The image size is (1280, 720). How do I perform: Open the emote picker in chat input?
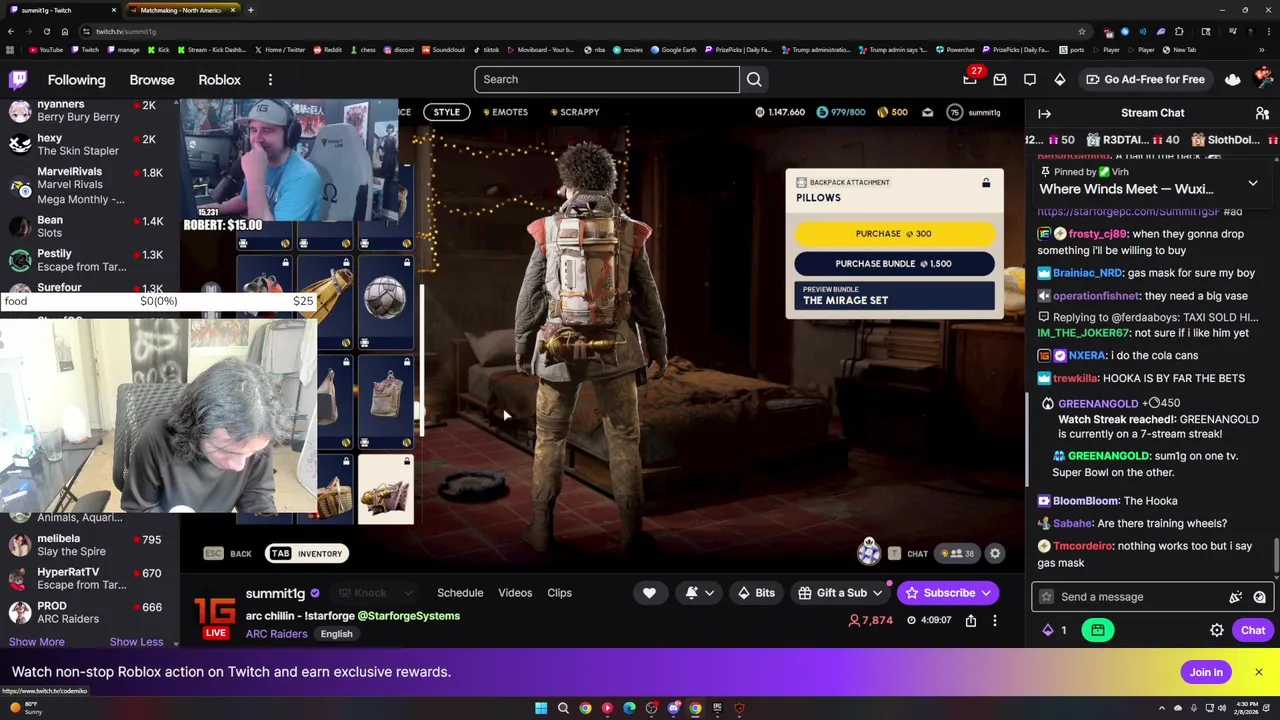pos(1259,597)
